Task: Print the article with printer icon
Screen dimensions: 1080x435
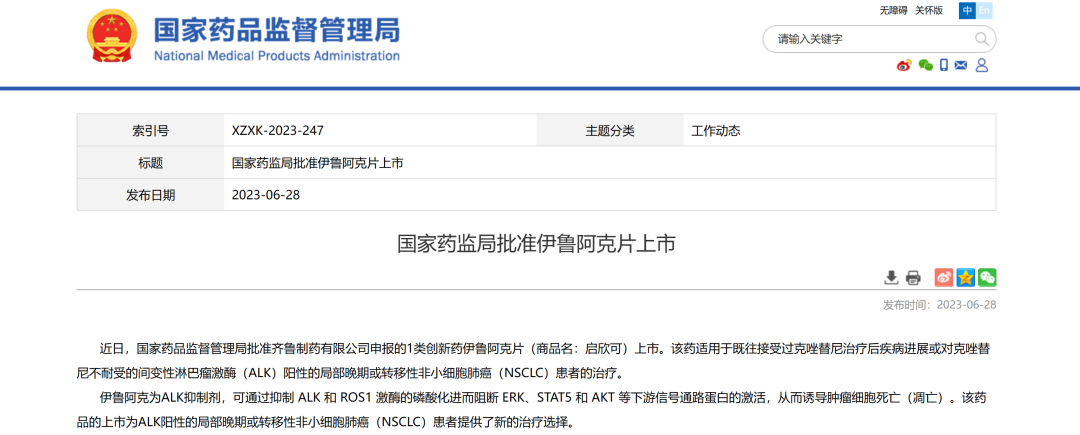Action: [x=913, y=277]
